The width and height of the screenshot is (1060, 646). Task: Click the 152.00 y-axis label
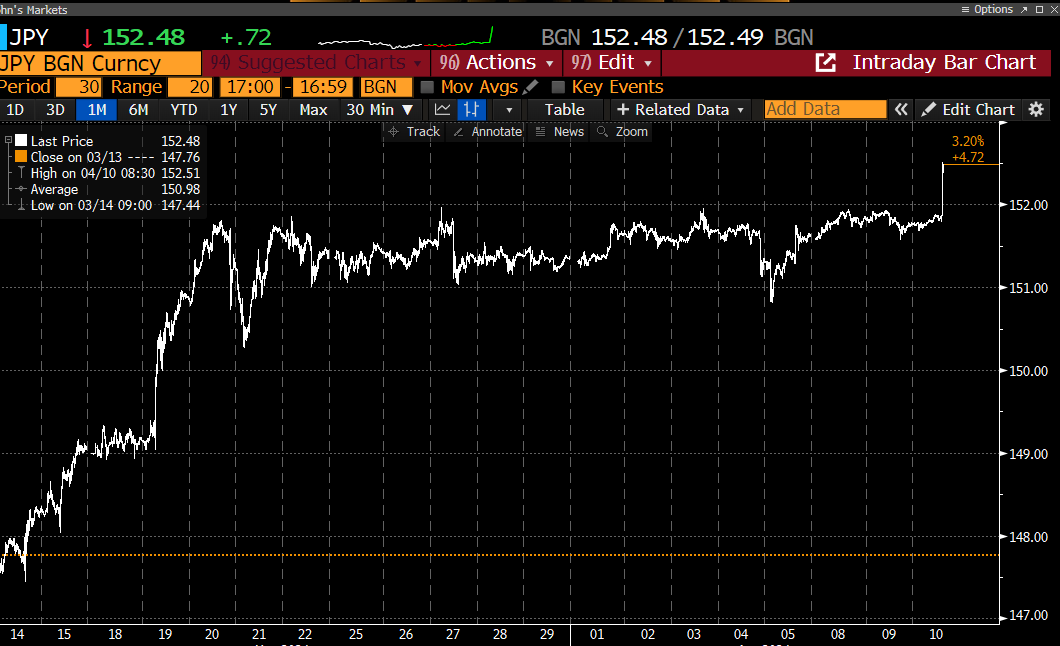point(1028,205)
